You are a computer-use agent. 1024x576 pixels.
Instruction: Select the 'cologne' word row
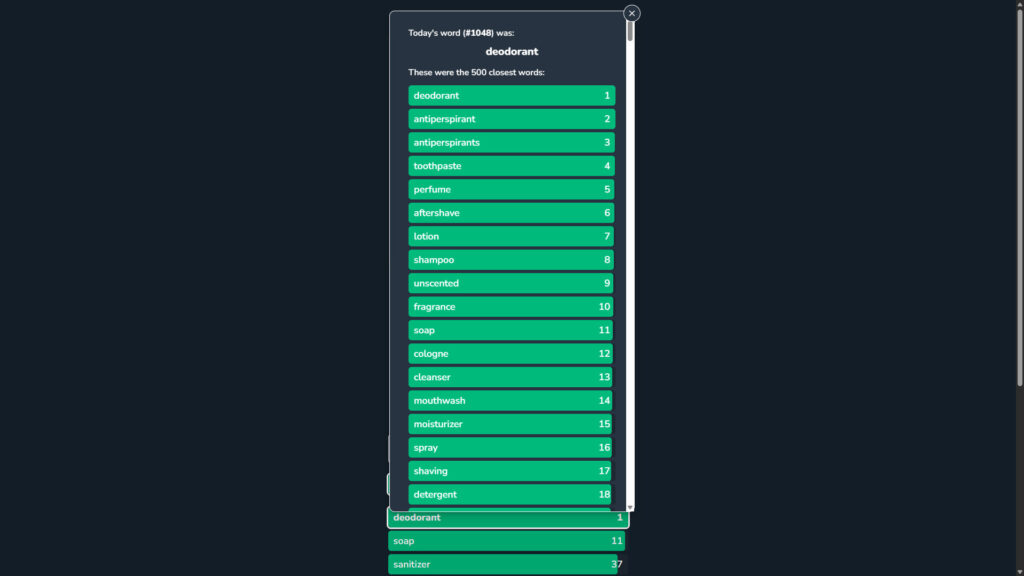tap(511, 354)
